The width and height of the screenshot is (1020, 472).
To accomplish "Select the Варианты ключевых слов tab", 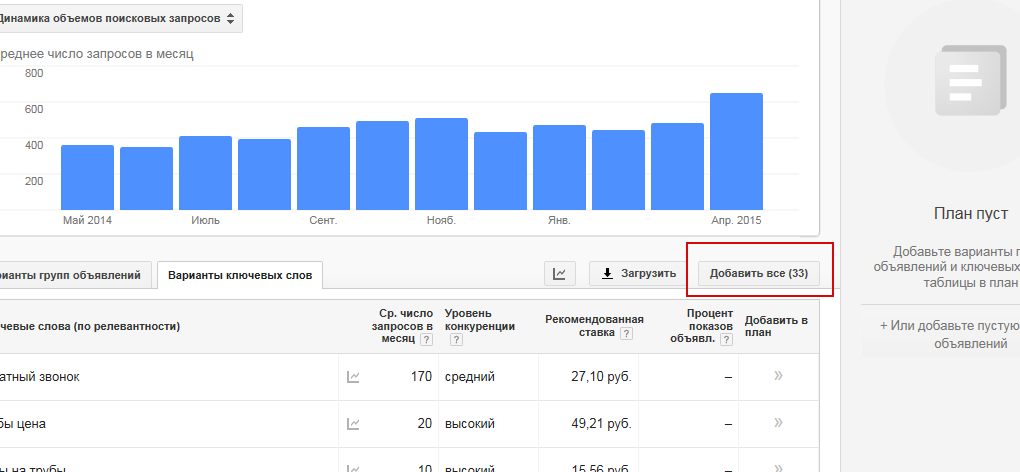I will coord(240,274).
